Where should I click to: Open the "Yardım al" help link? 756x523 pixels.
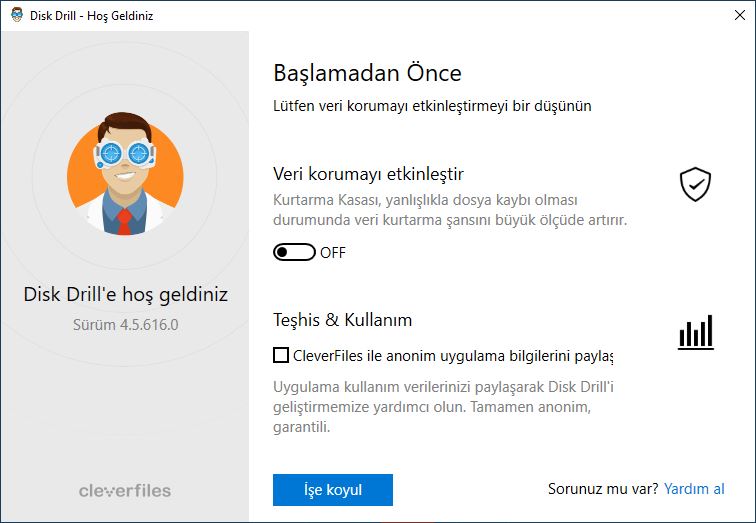coord(694,489)
